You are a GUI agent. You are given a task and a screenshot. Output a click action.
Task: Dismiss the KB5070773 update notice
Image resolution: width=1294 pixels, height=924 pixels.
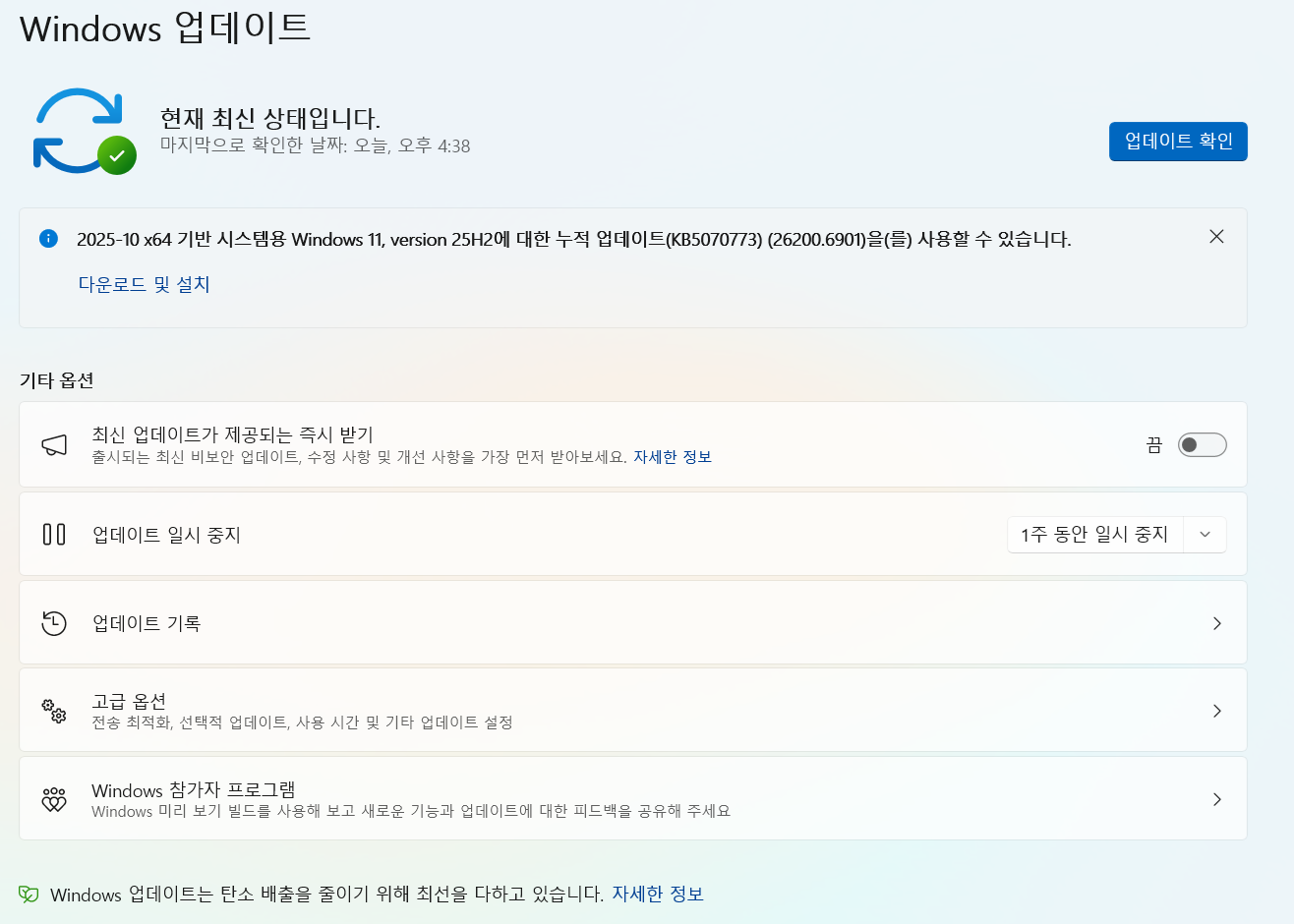click(1216, 237)
